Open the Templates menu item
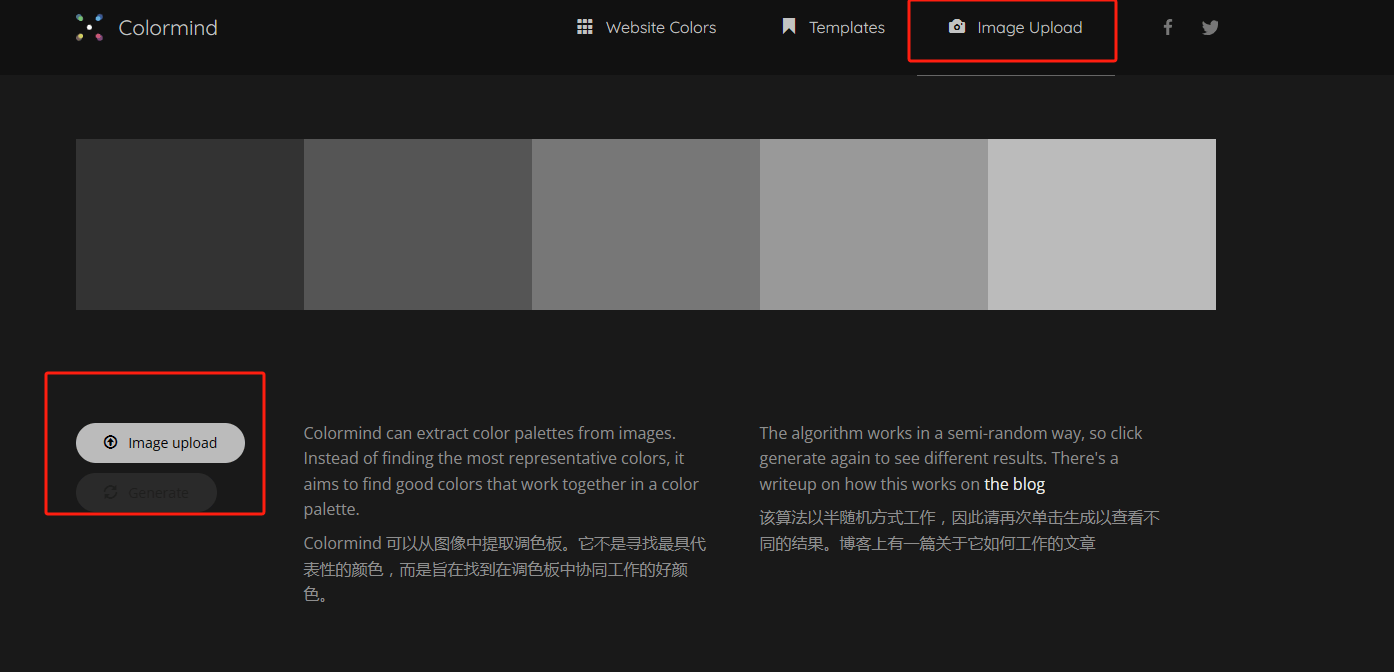 pos(844,27)
